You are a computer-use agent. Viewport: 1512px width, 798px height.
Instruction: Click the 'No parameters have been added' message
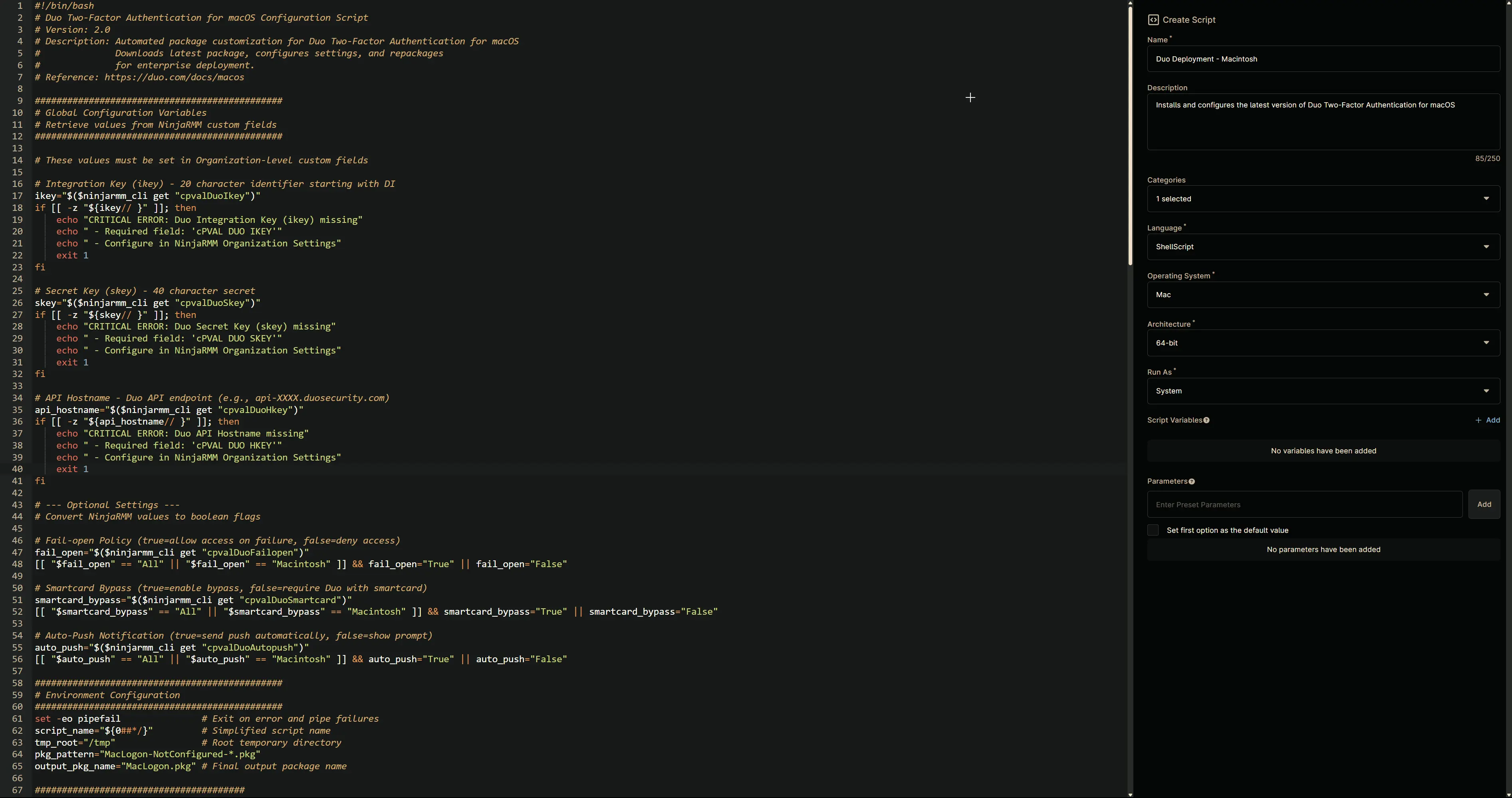tap(1323, 550)
